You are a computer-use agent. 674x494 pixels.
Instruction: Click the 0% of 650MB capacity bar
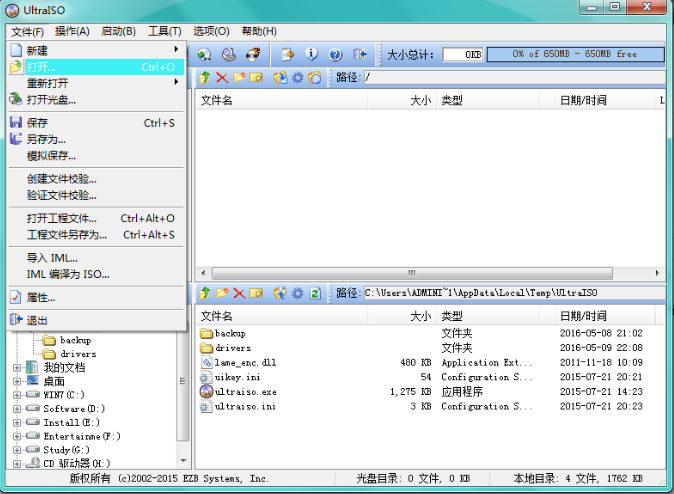point(576,54)
